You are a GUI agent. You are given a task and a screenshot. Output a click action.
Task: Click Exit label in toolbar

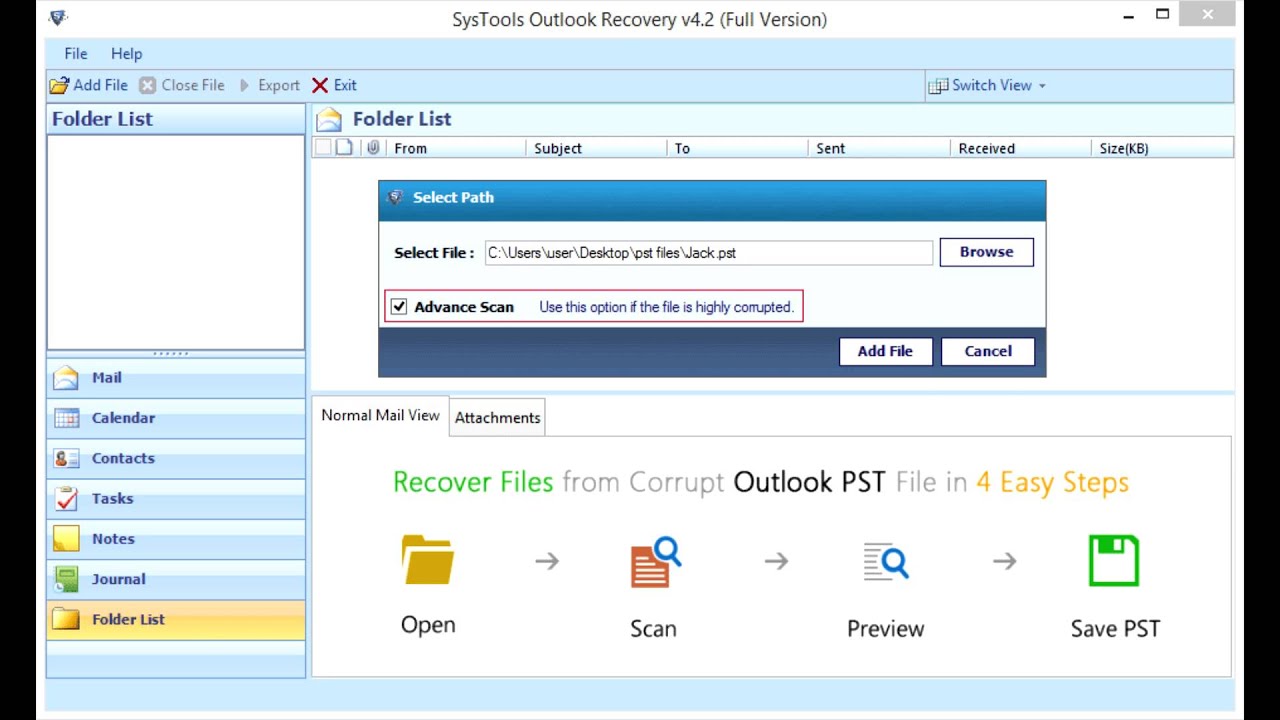[x=345, y=86]
